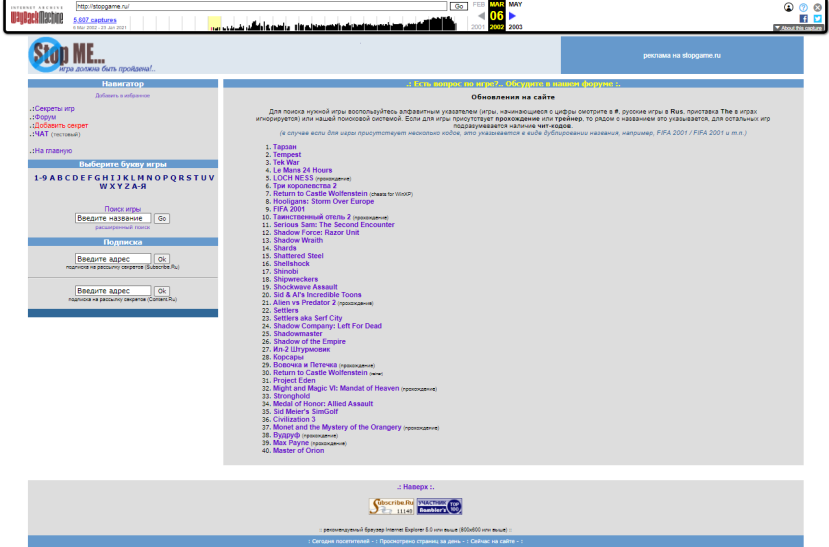Viewport: 829px width, 547px height.
Task: Go to next capture arrow
Action: pos(512,16)
